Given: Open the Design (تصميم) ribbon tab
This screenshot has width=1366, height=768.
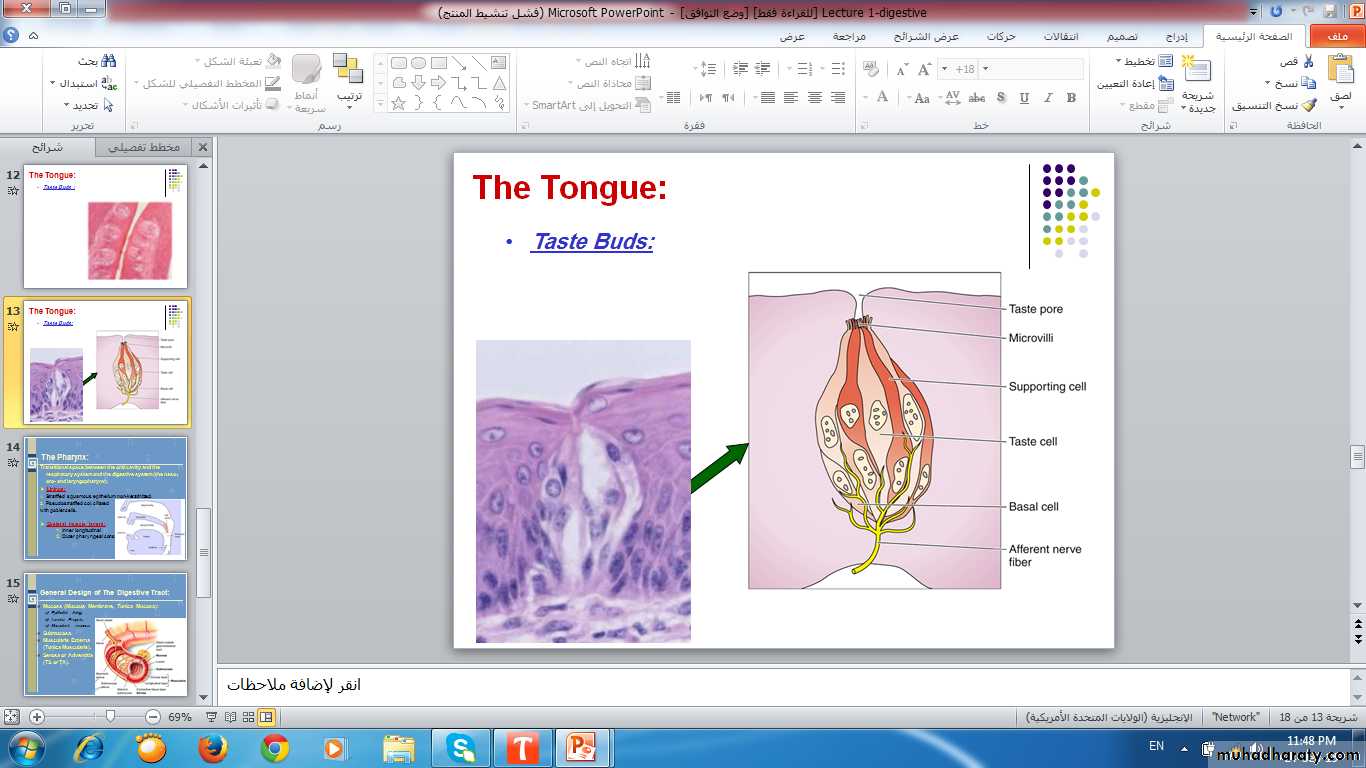Looking at the screenshot, I should pos(1121,37).
